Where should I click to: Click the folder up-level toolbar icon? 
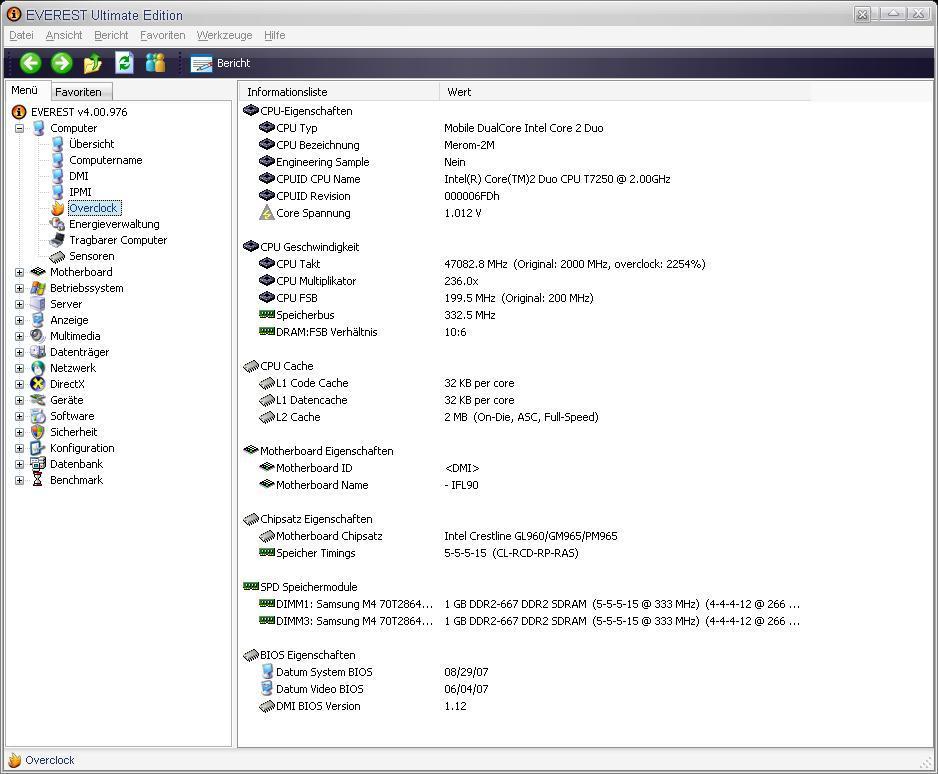[93, 63]
